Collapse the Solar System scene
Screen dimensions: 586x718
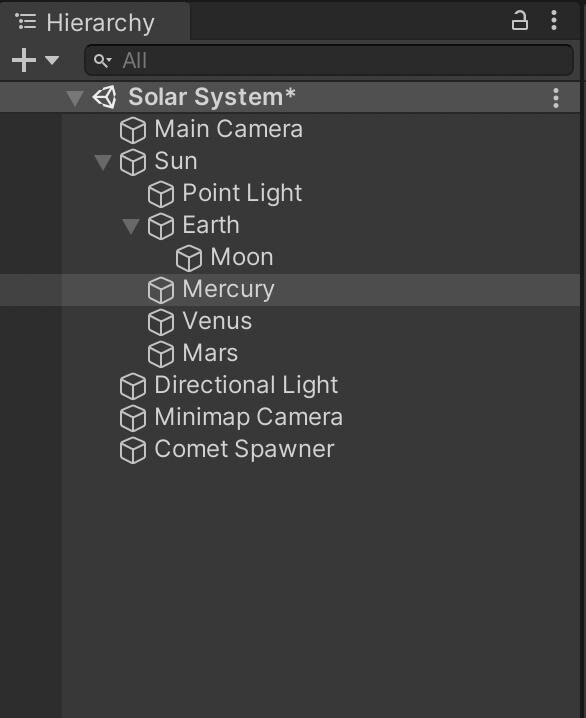[75, 98]
